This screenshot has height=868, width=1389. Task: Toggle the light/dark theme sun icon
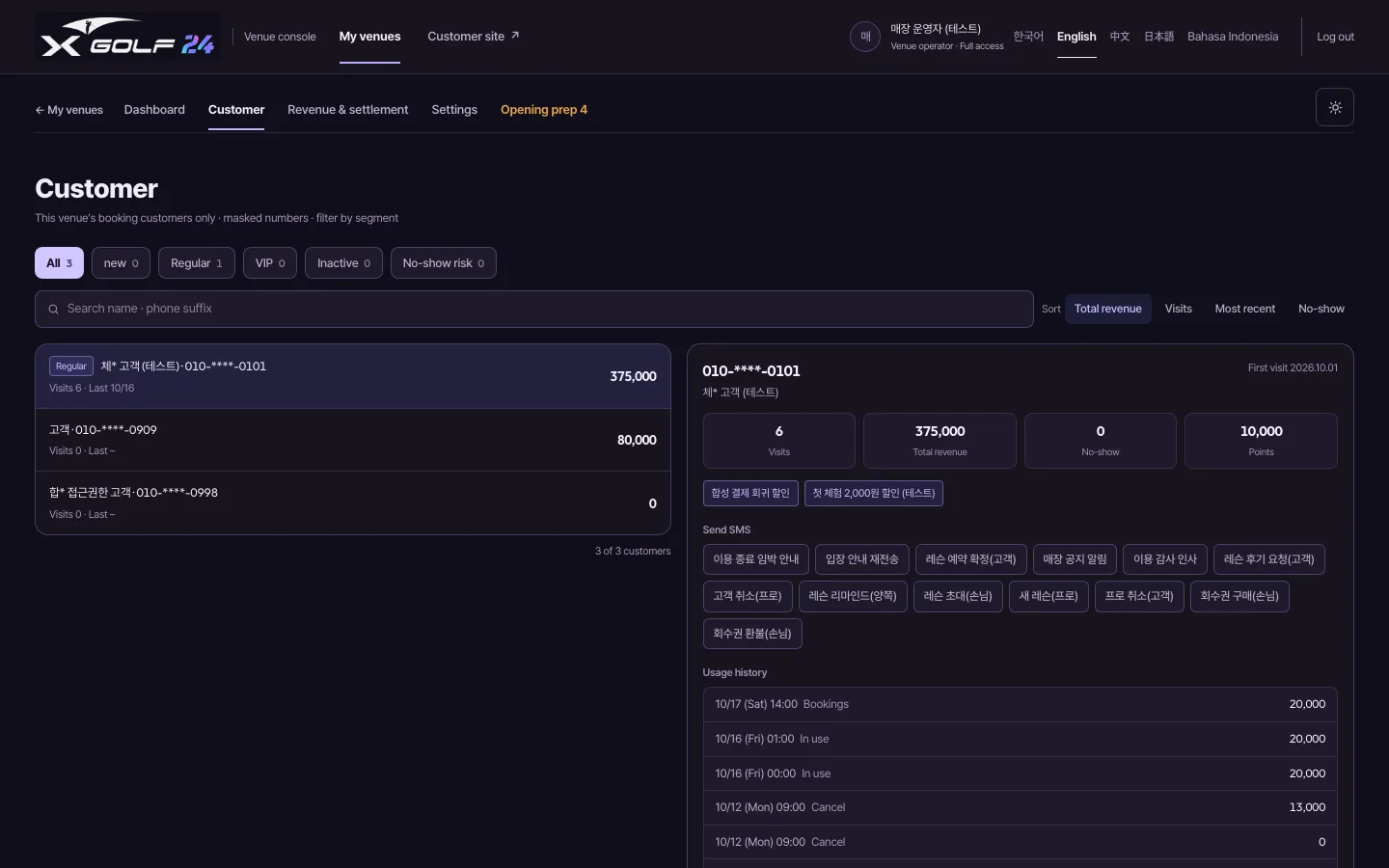tap(1335, 107)
